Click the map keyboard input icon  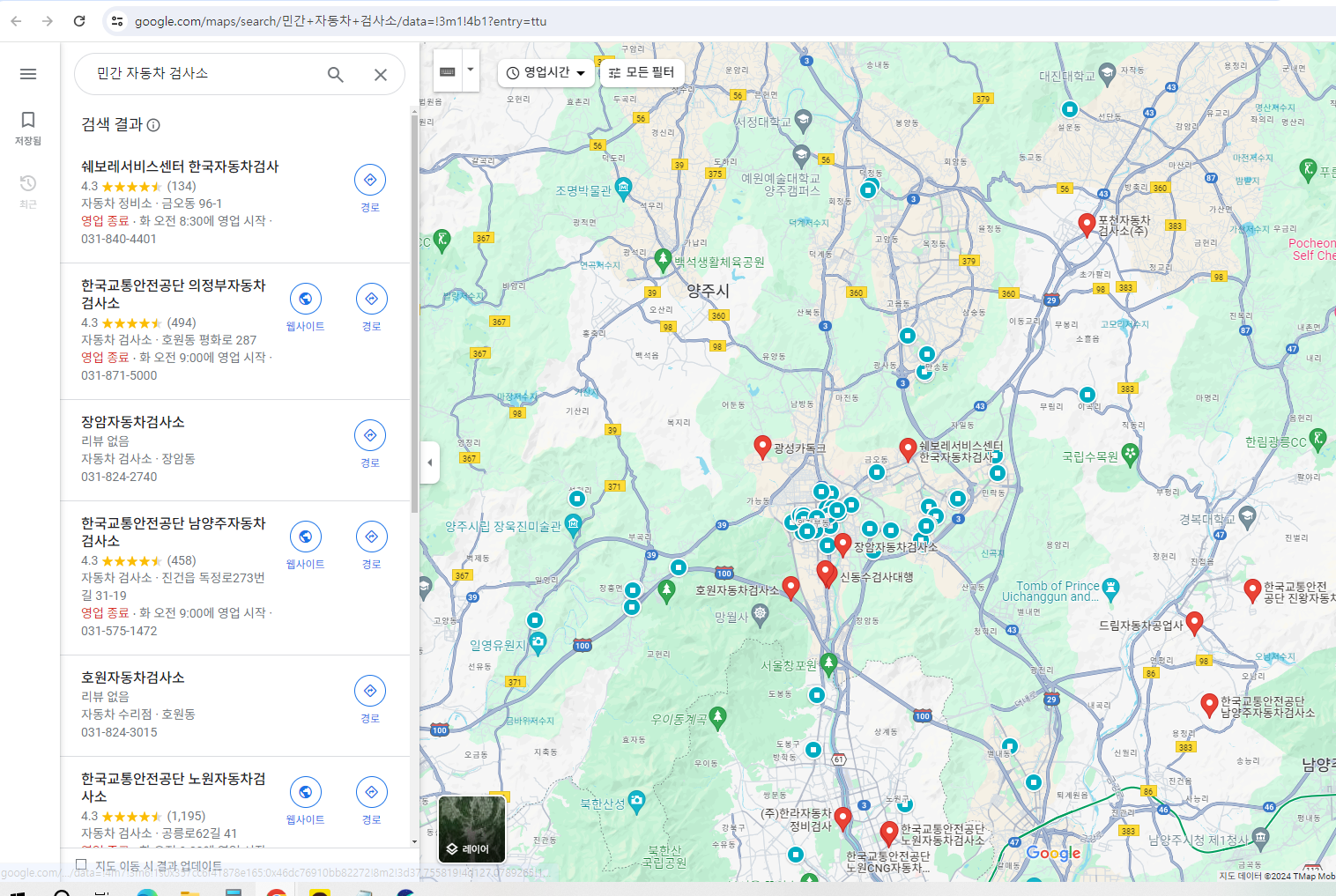point(448,71)
